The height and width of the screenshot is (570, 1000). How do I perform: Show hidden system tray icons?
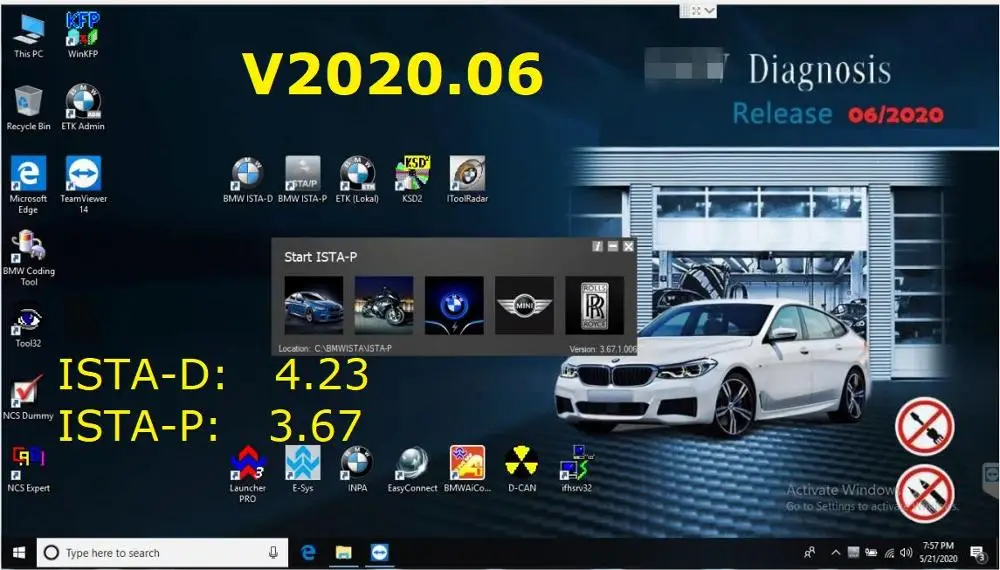(835, 553)
